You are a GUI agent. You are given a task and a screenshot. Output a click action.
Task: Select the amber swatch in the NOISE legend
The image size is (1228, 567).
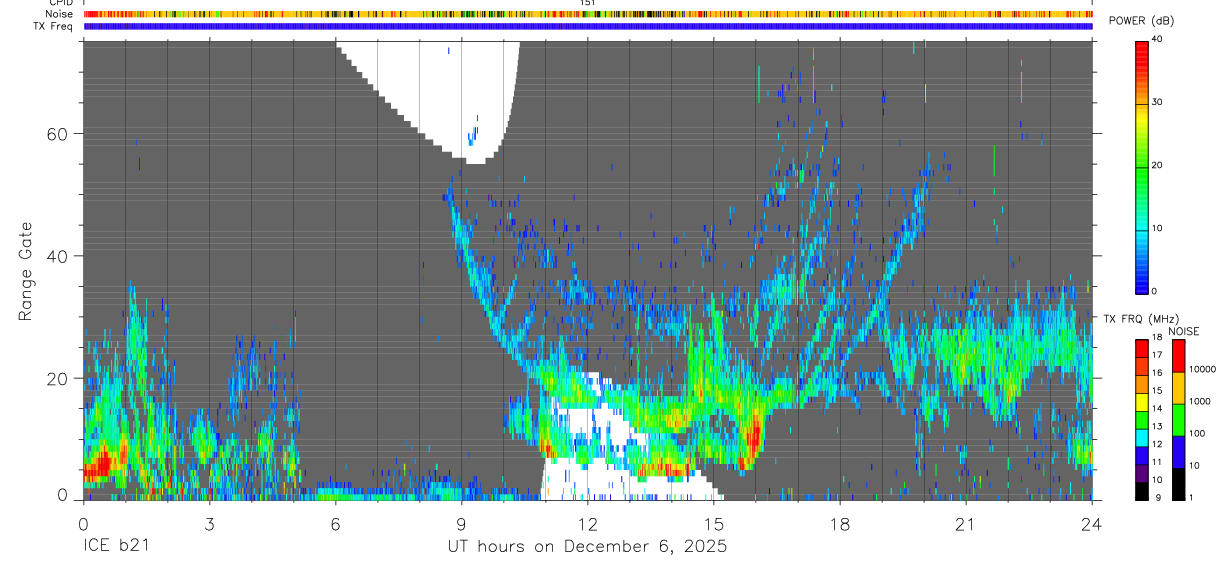pos(1178,387)
